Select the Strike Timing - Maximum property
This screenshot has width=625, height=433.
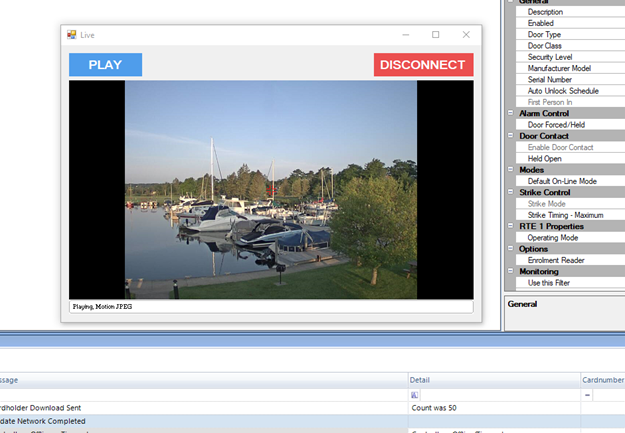570,215
